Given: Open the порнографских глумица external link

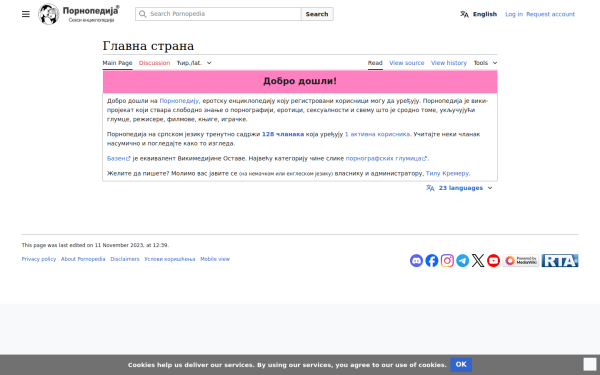Looking at the screenshot, I should click(386, 158).
